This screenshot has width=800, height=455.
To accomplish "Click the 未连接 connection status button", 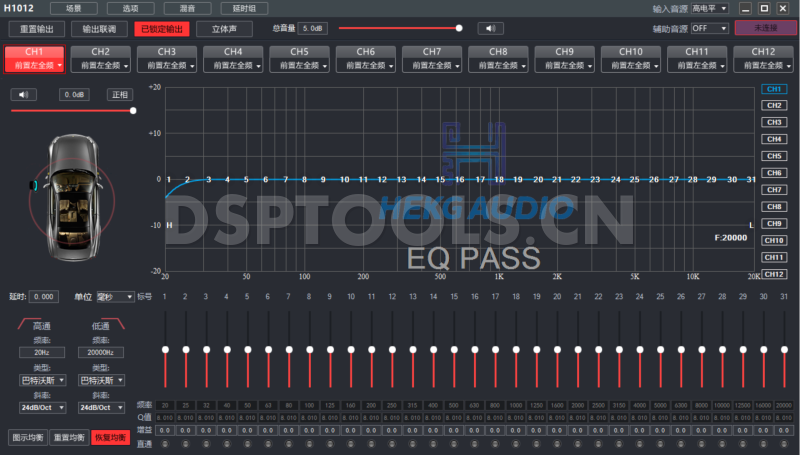I will tap(765, 28).
